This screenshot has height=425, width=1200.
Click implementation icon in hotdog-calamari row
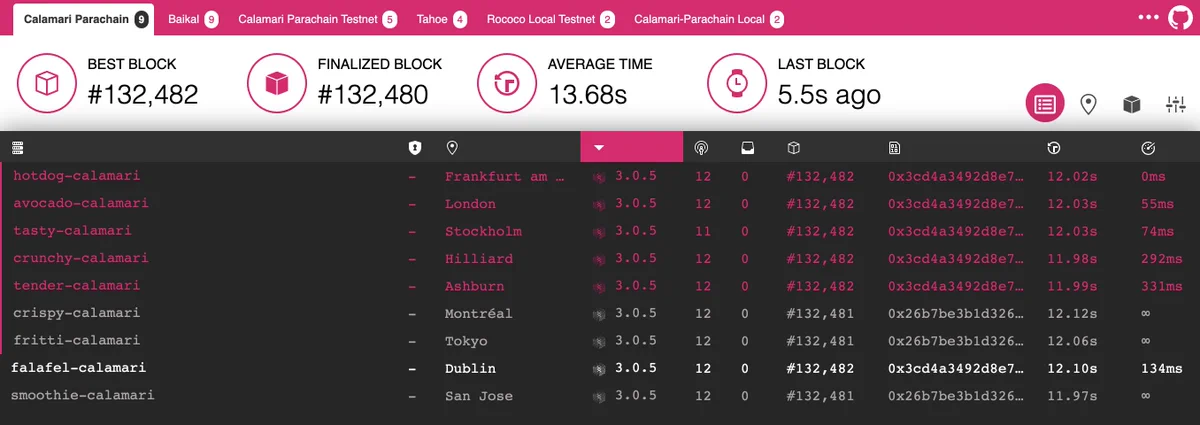[x=599, y=176]
